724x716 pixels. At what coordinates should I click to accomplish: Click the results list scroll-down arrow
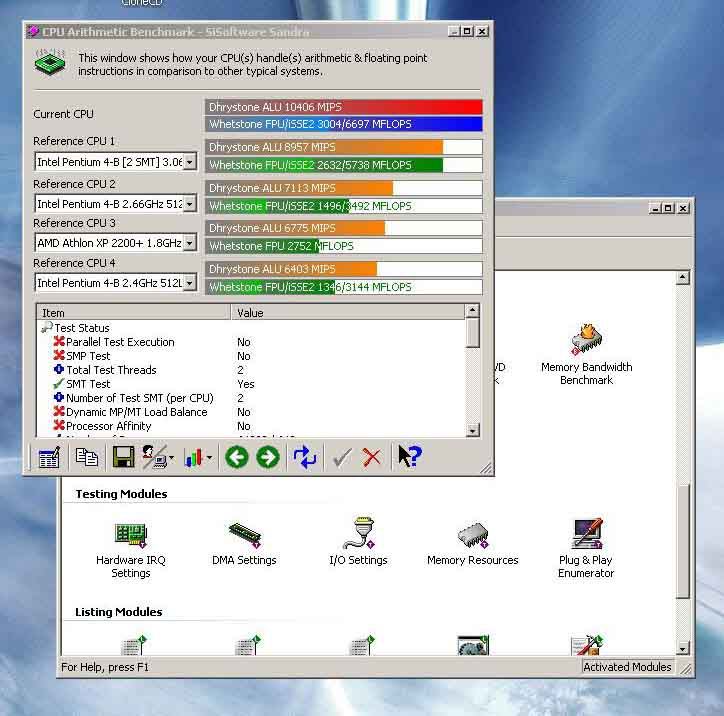[472, 431]
